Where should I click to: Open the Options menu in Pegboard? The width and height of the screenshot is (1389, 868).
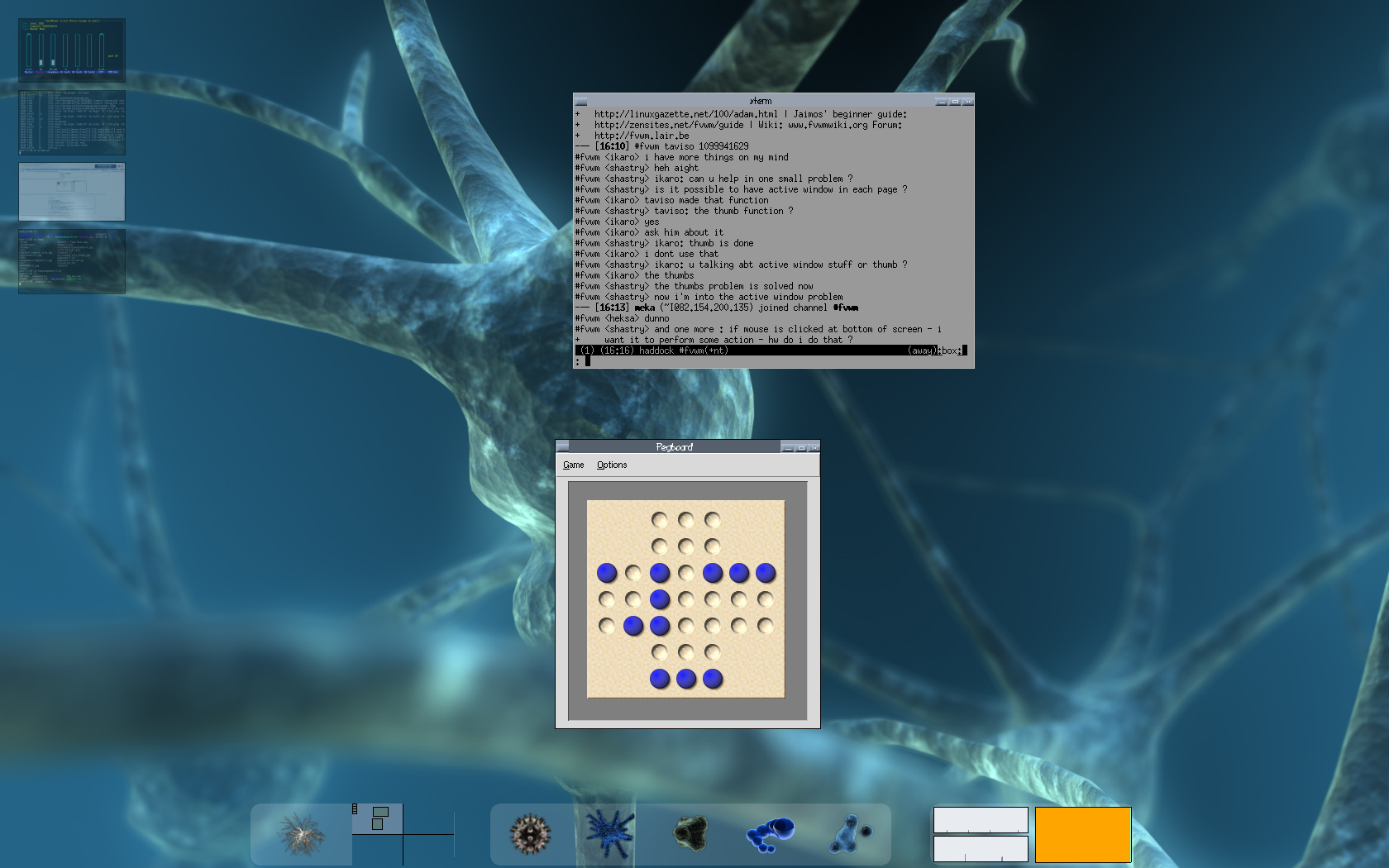(x=612, y=465)
